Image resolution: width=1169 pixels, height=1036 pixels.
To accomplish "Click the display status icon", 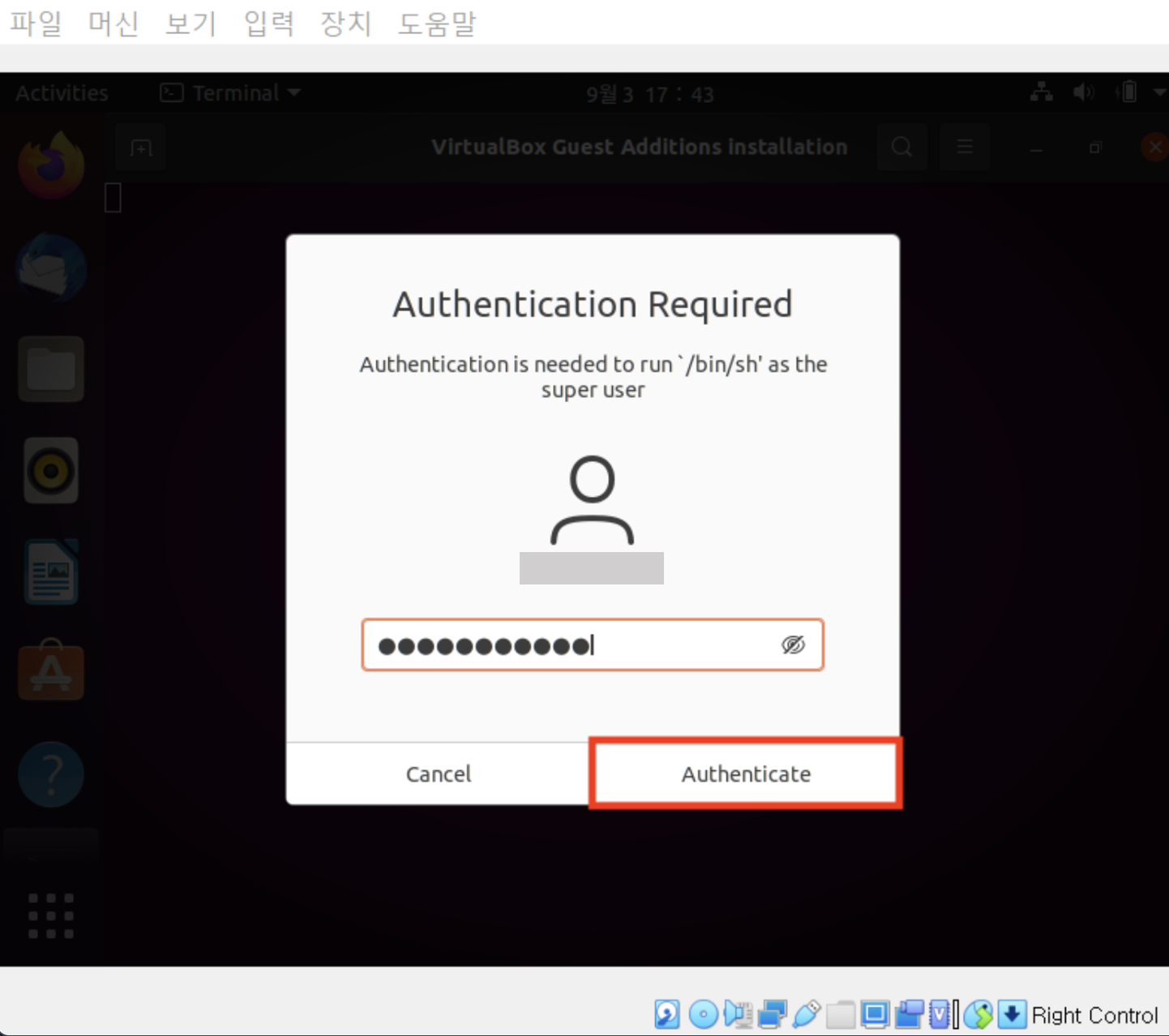I will [x=875, y=1014].
